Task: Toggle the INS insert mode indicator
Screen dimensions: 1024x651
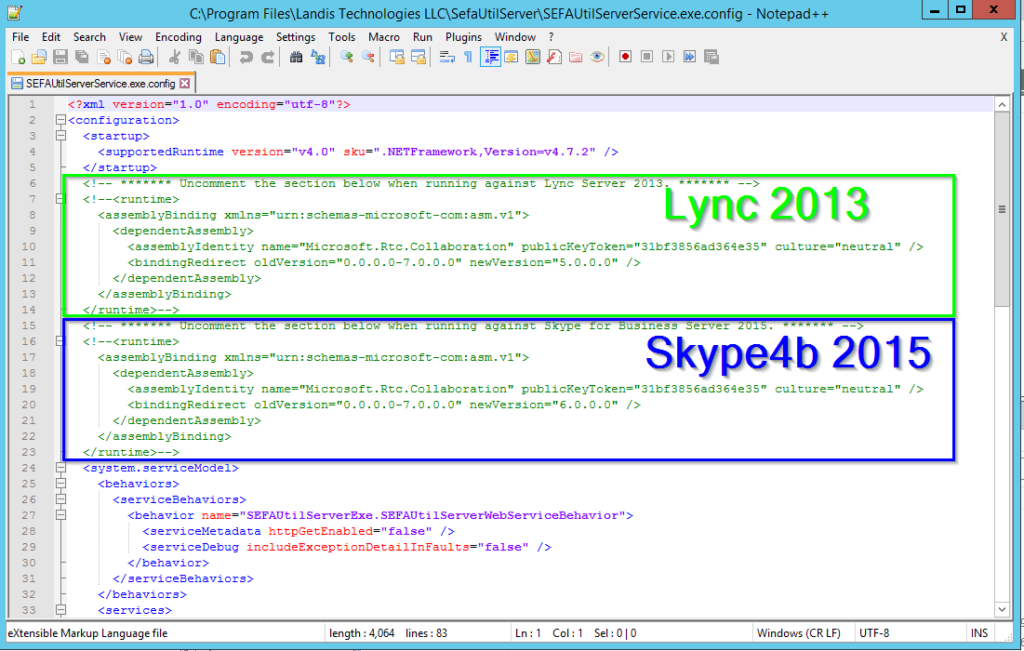Action: pos(979,633)
